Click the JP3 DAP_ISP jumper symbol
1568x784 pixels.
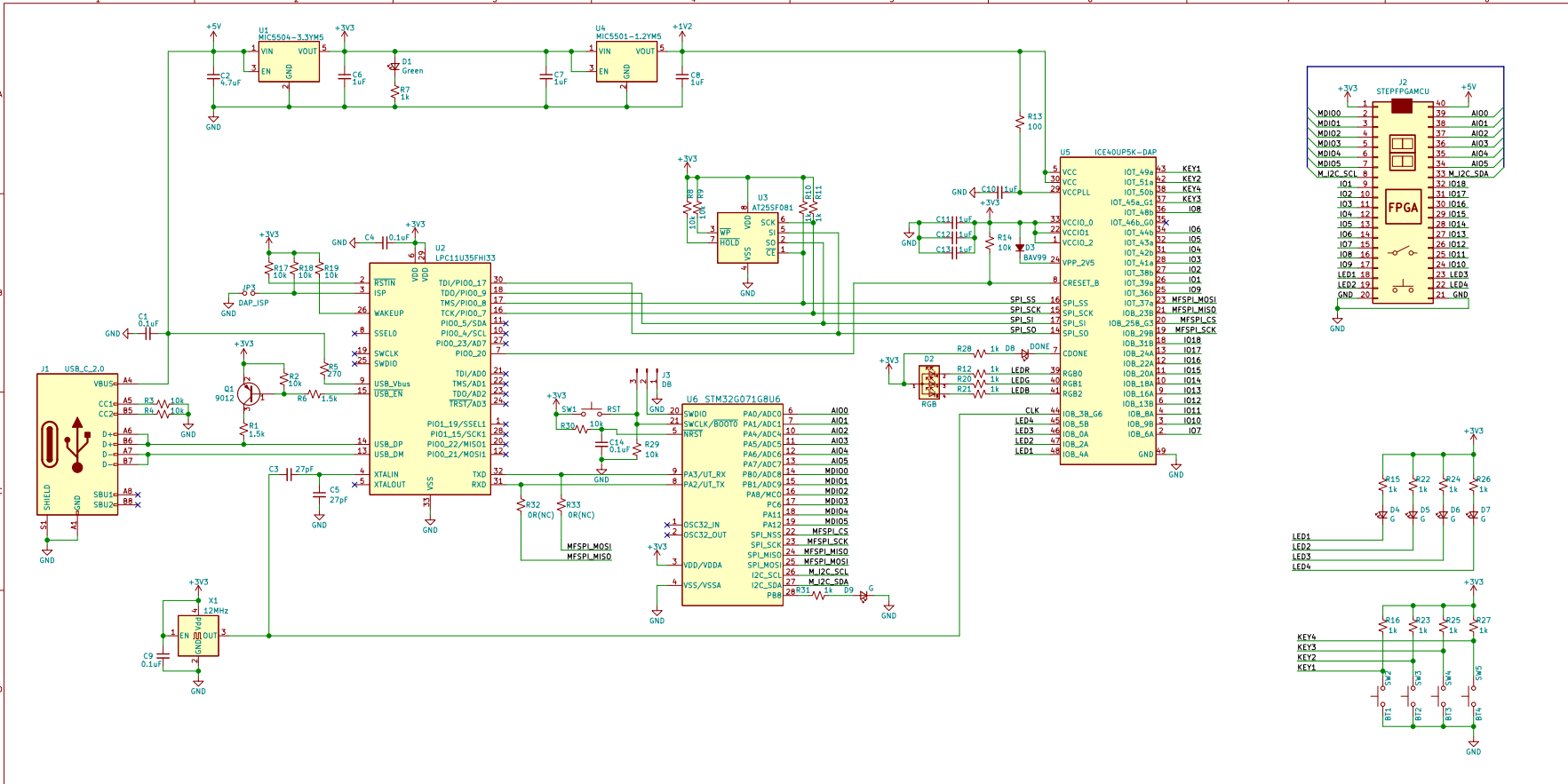(x=249, y=293)
